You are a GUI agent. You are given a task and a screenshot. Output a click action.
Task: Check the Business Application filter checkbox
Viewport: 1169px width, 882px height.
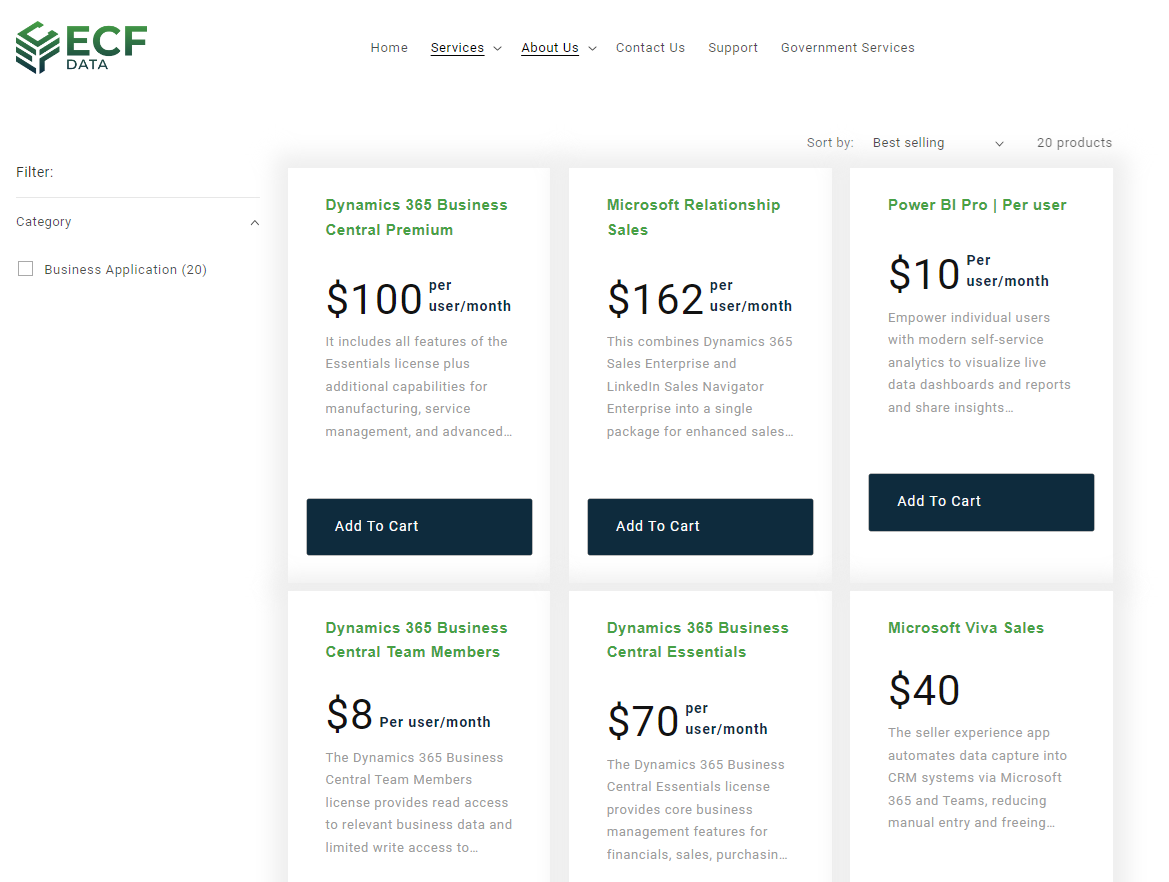coord(26,269)
